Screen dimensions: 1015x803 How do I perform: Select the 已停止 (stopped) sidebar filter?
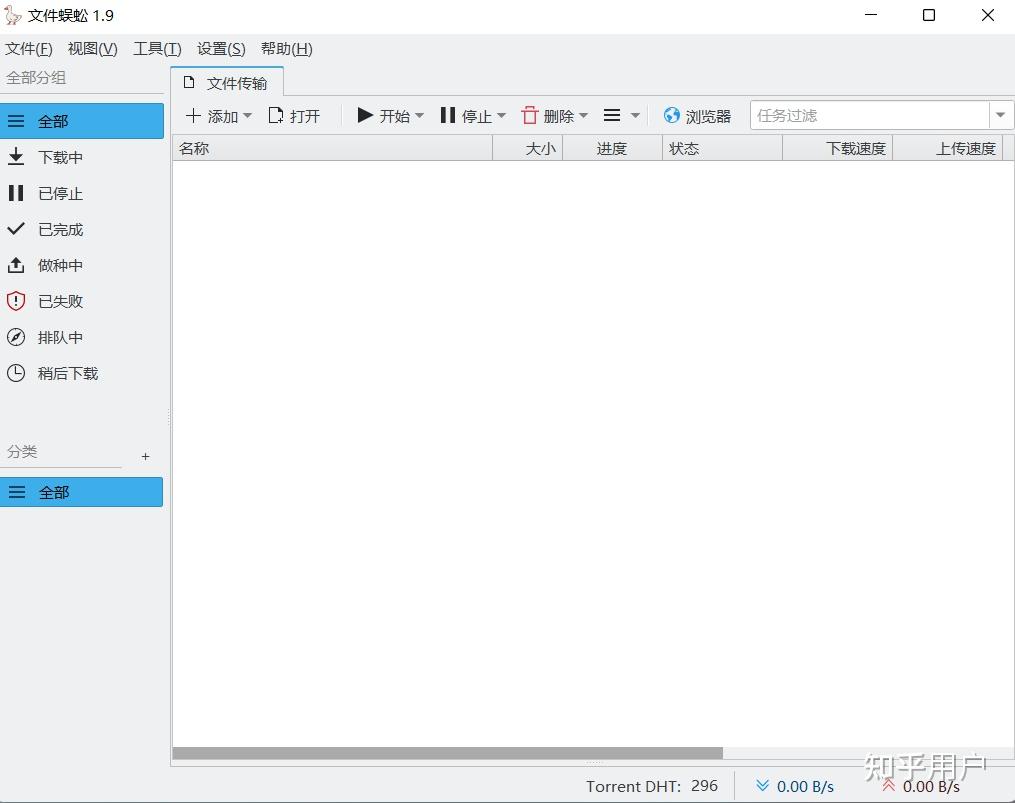[x=60, y=193]
